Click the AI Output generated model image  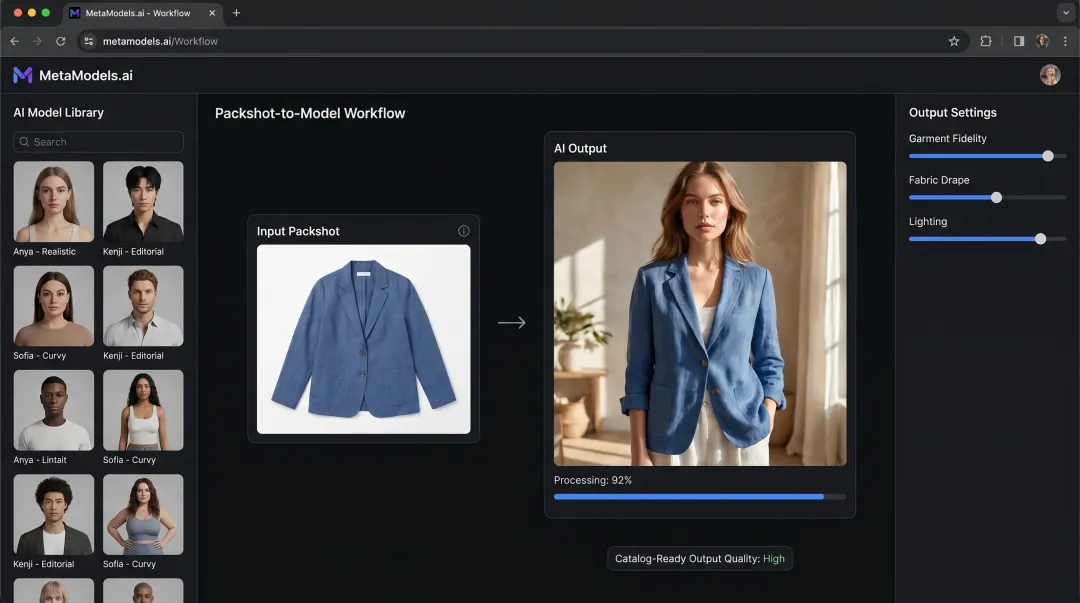point(700,314)
